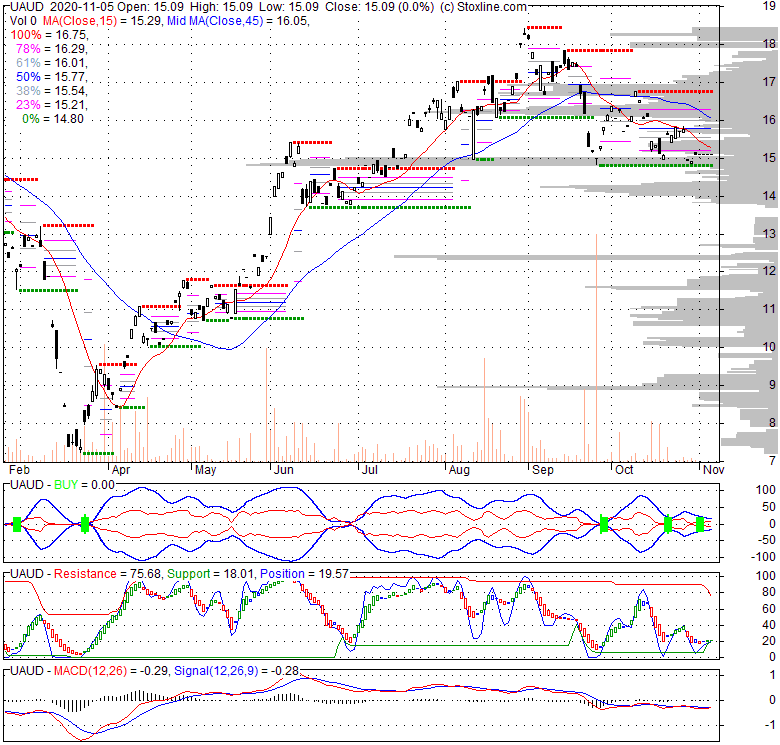780x745 pixels.
Task: Click the Oct label on time axis
Action: coord(624,470)
